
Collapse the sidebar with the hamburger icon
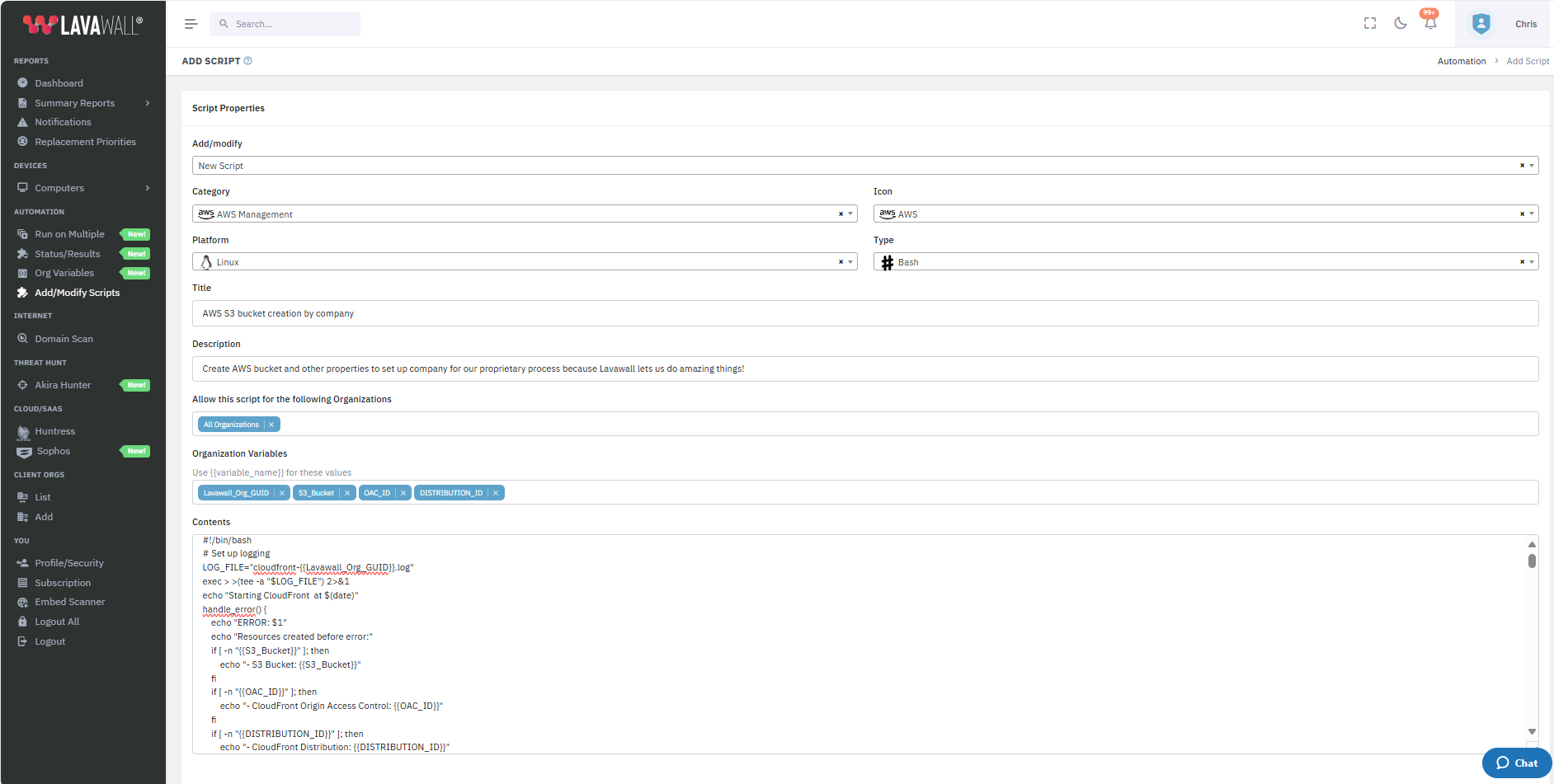click(191, 23)
